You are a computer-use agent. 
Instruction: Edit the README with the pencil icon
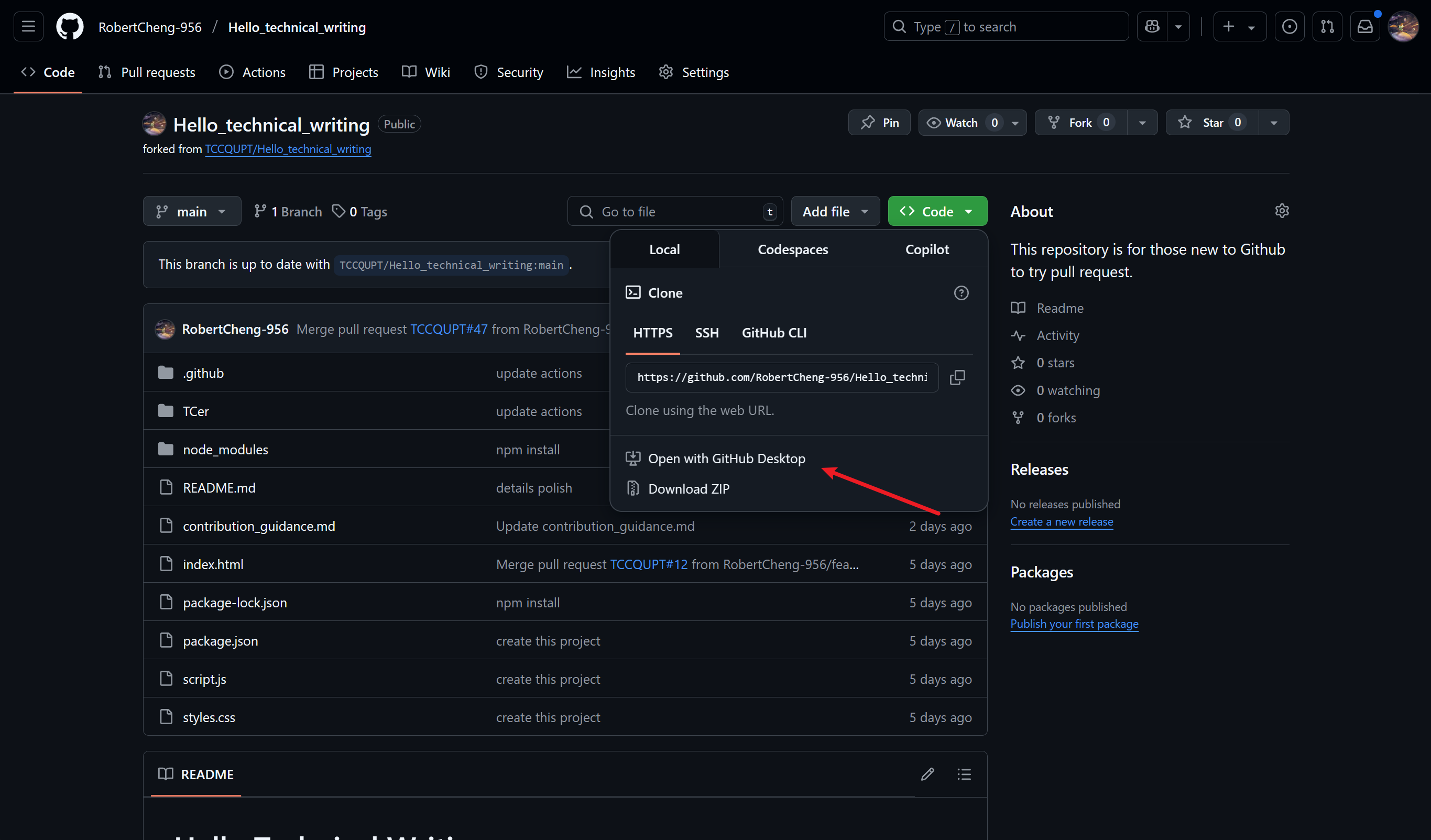[x=927, y=774]
